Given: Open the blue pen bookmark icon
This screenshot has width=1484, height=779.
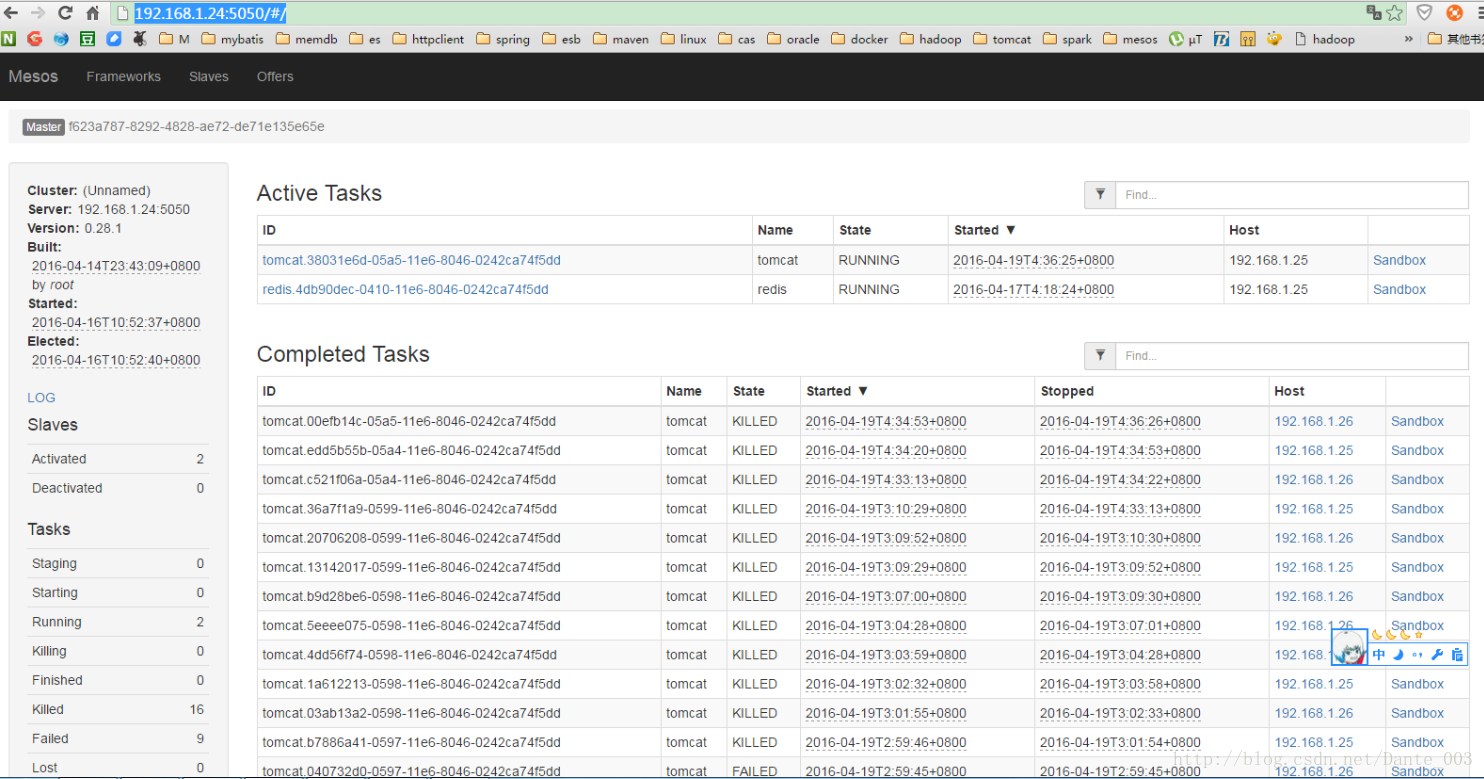Looking at the screenshot, I should (x=113, y=39).
